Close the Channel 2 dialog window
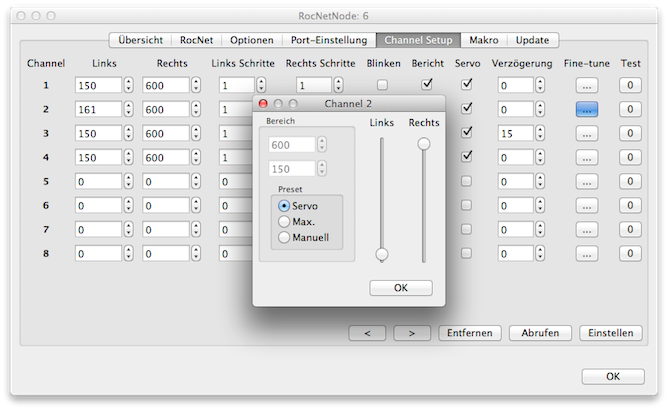The image size is (668, 410). [263, 103]
